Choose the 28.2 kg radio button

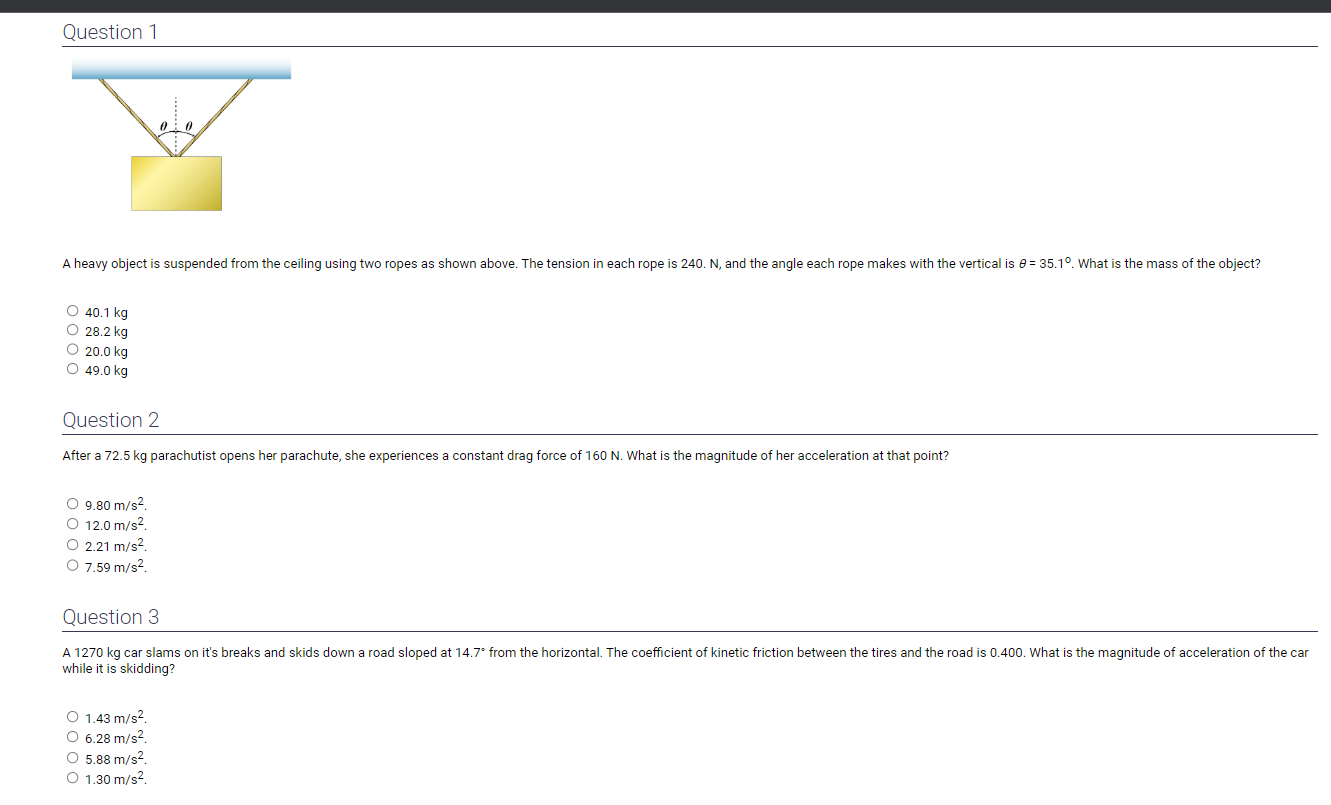point(72,331)
